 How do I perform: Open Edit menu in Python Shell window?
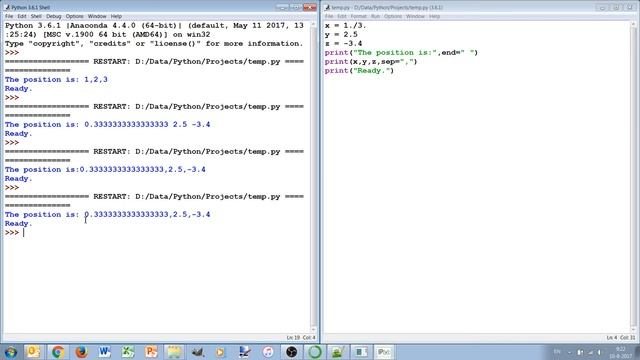(x=22, y=16)
